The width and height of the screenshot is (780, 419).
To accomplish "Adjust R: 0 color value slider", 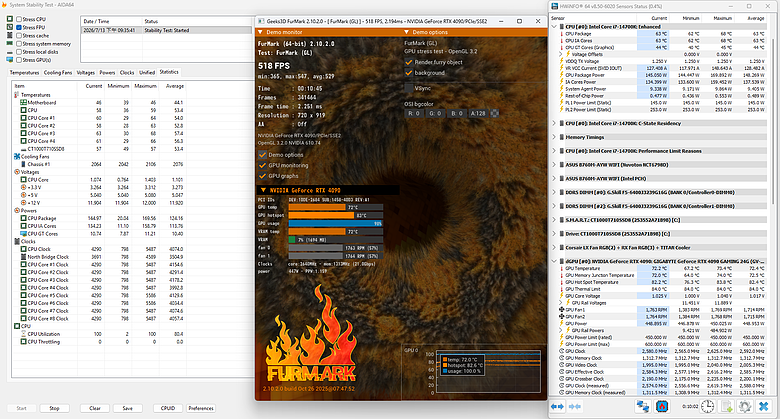I will [414, 113].
